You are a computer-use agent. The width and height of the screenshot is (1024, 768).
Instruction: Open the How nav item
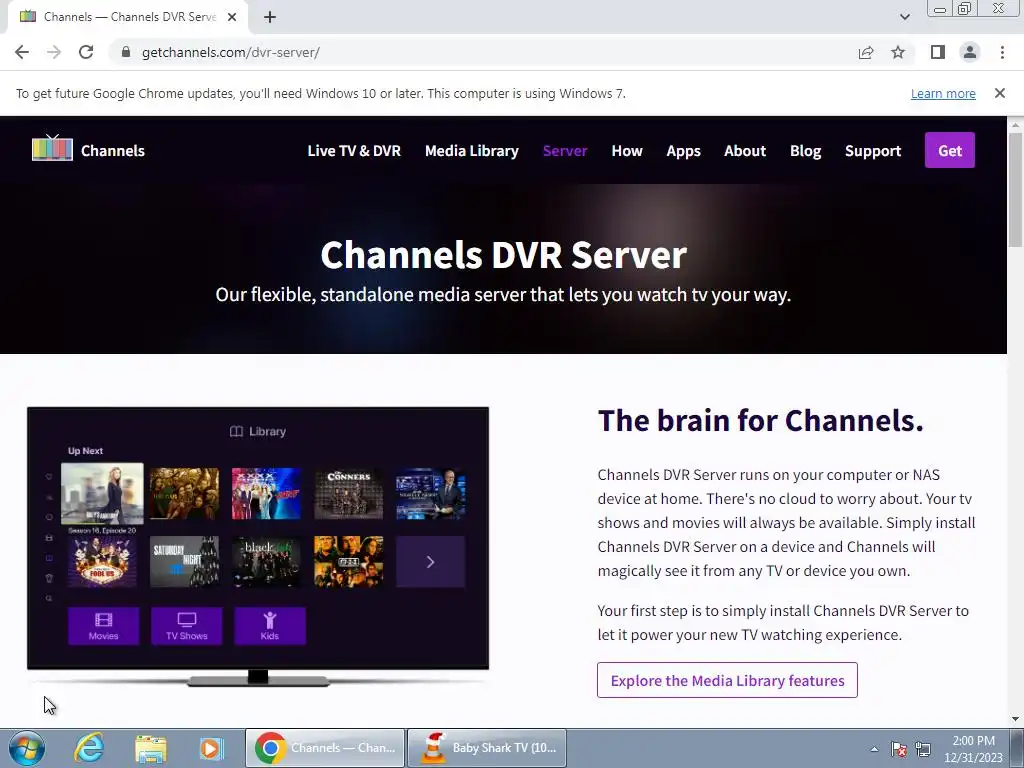627,151
